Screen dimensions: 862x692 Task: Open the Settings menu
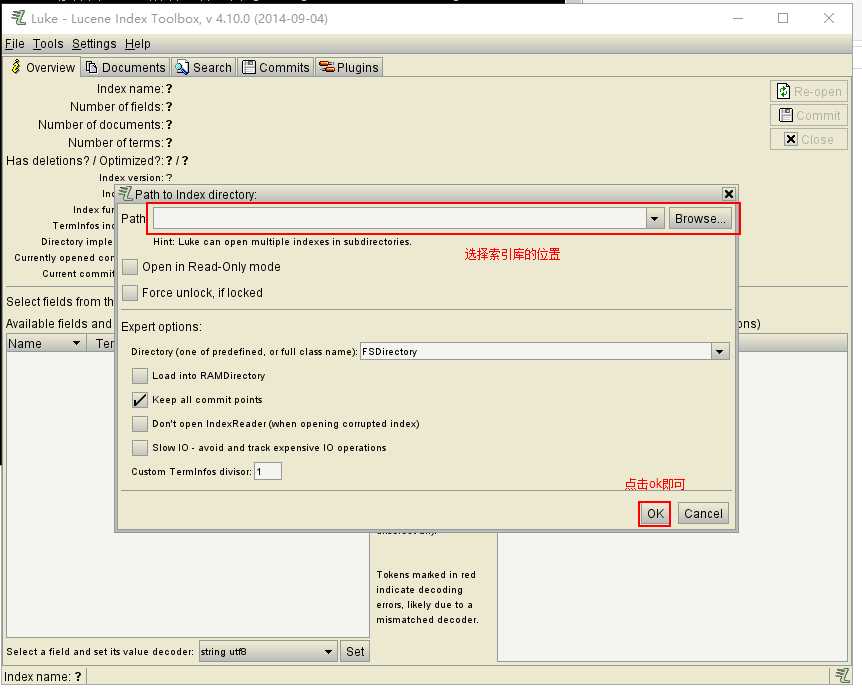(94, 43)
